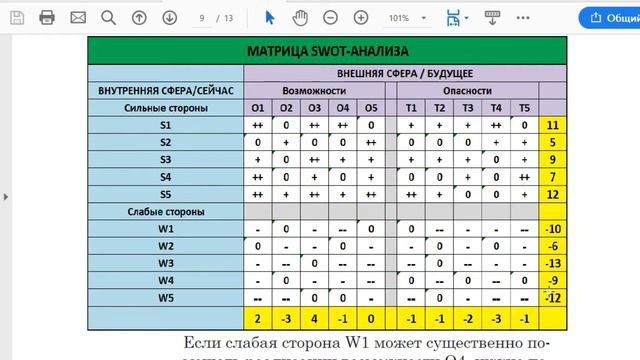
Task: Click the S4/T5 cell with ++
Action: [x=524, y=177]
